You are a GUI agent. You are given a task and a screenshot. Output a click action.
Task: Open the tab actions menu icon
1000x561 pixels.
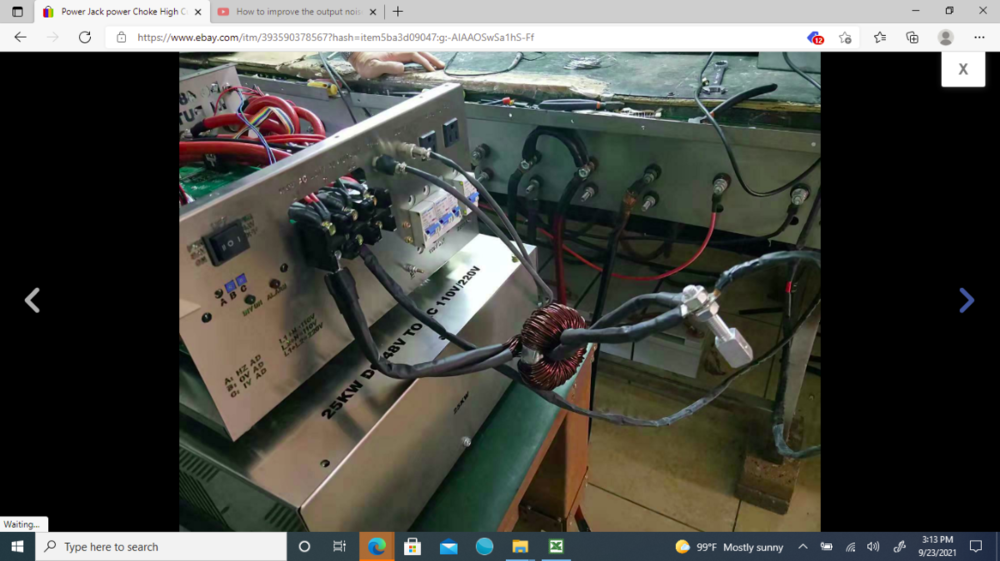tap(17, 11)
